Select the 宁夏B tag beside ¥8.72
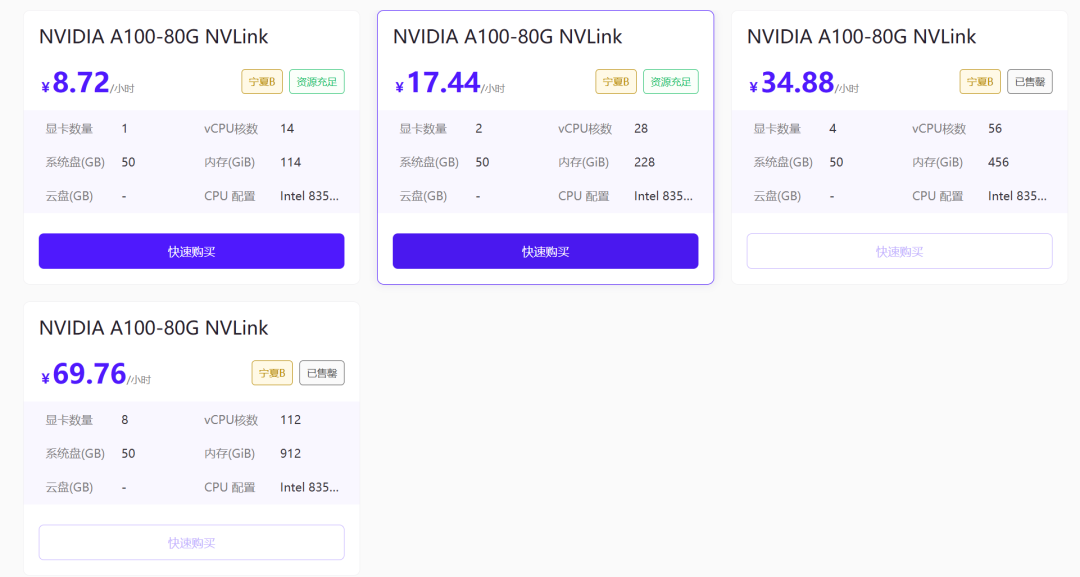 click(x=262, y=82)
